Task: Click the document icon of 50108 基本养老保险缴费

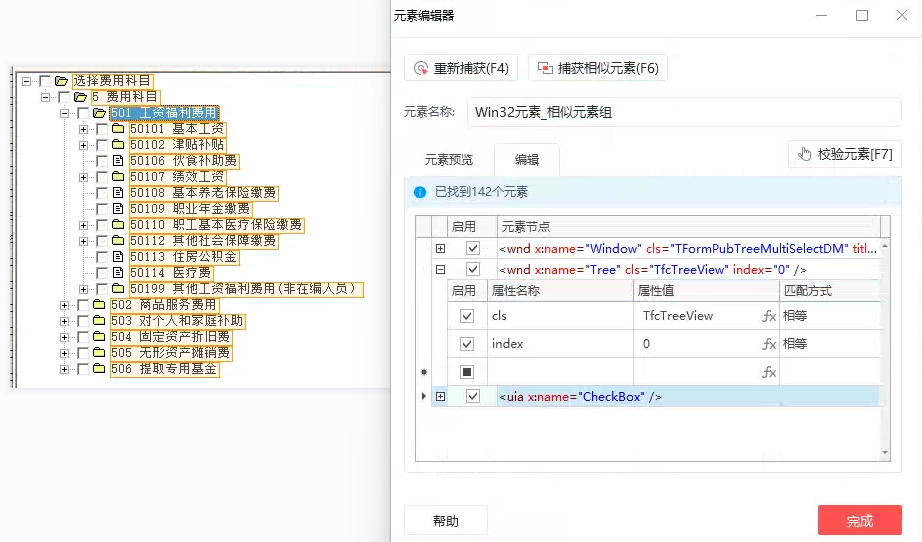Action: 118,193
